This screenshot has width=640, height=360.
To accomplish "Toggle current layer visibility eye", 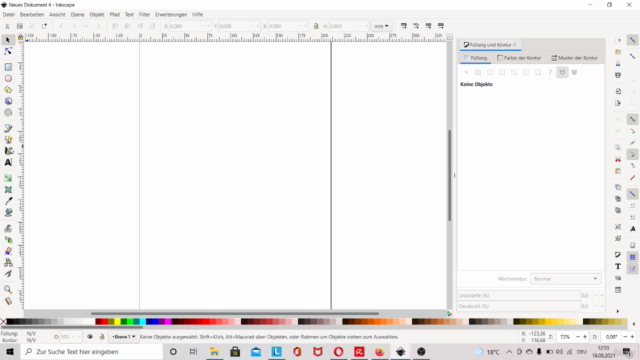I will point(90,337).
